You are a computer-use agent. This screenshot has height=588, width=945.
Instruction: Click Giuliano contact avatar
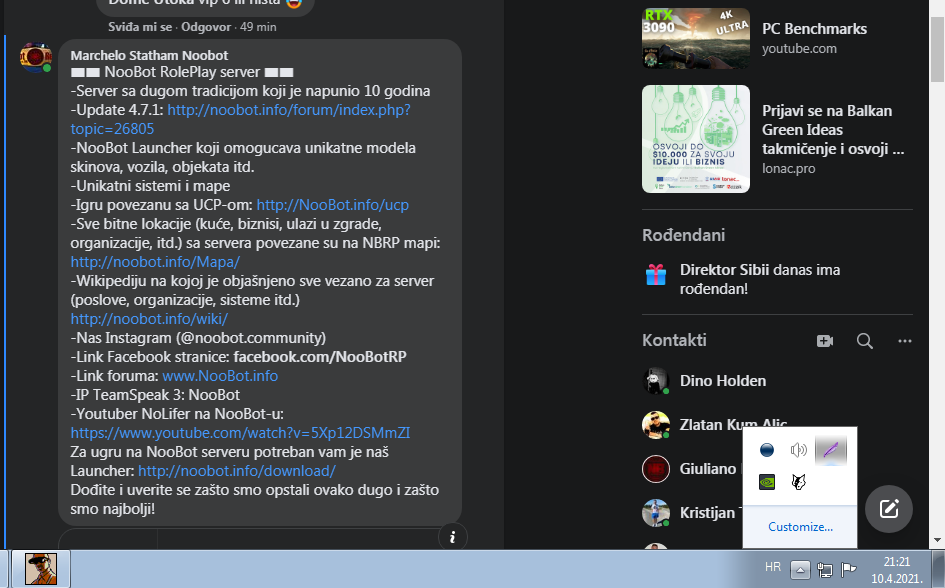(x=656, y=469)
